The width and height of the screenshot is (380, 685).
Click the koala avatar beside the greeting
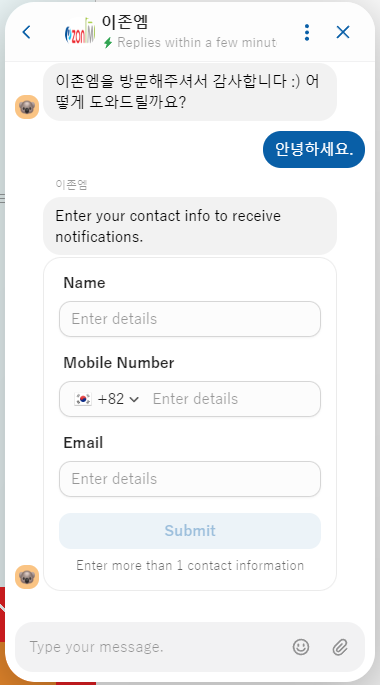coord(27,107)
